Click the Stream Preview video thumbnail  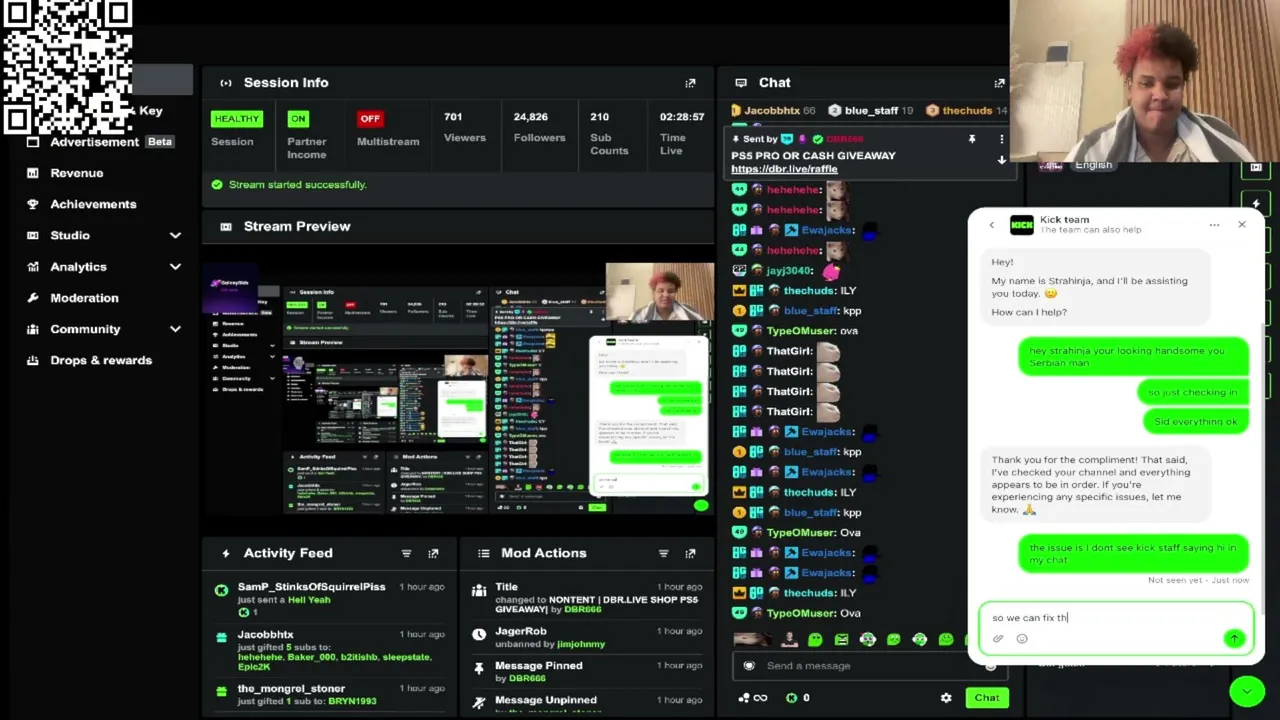(x=458, y=389)
